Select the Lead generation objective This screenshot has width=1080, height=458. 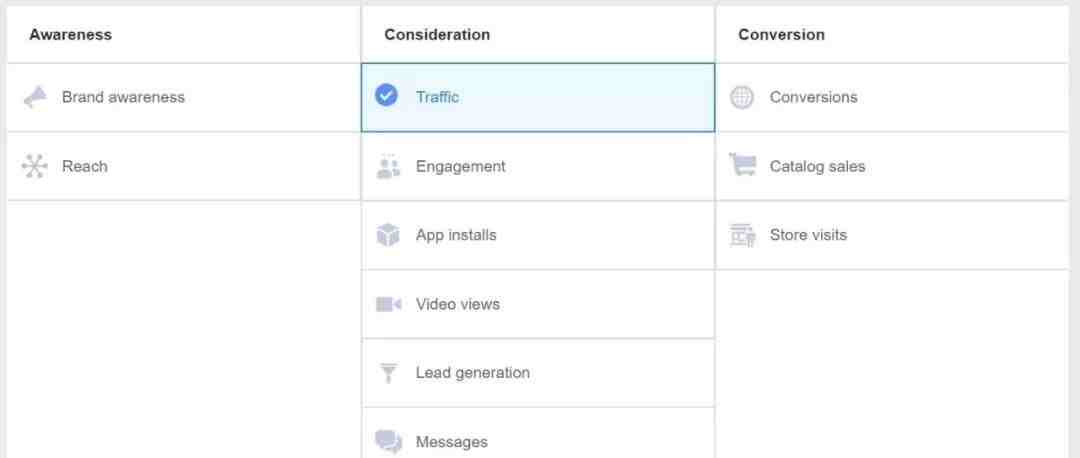[x=538, y=373]
